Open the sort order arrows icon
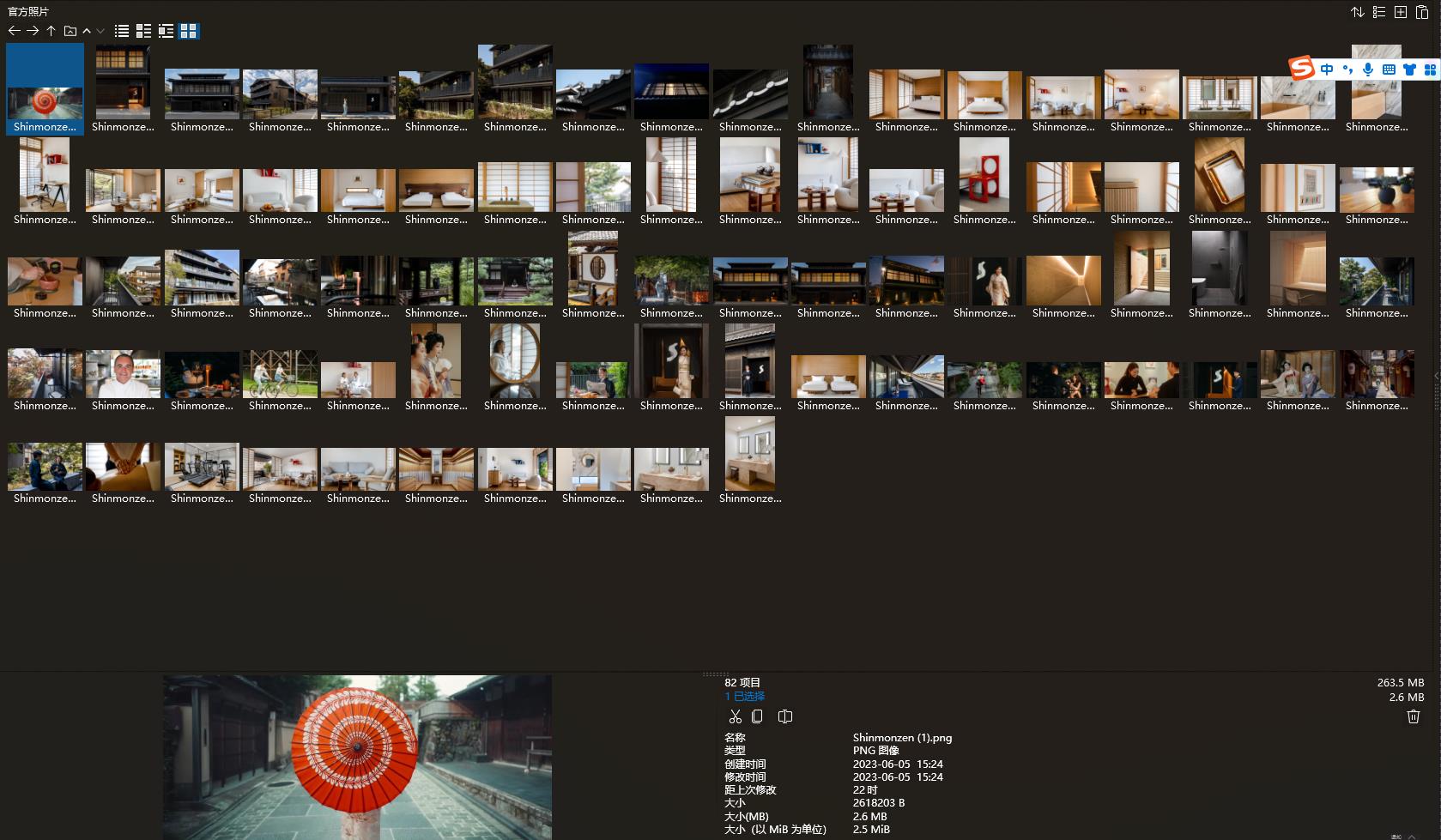Image resolution: width=1441 pixels, height=840 pixels. (x=1357, y=12)
